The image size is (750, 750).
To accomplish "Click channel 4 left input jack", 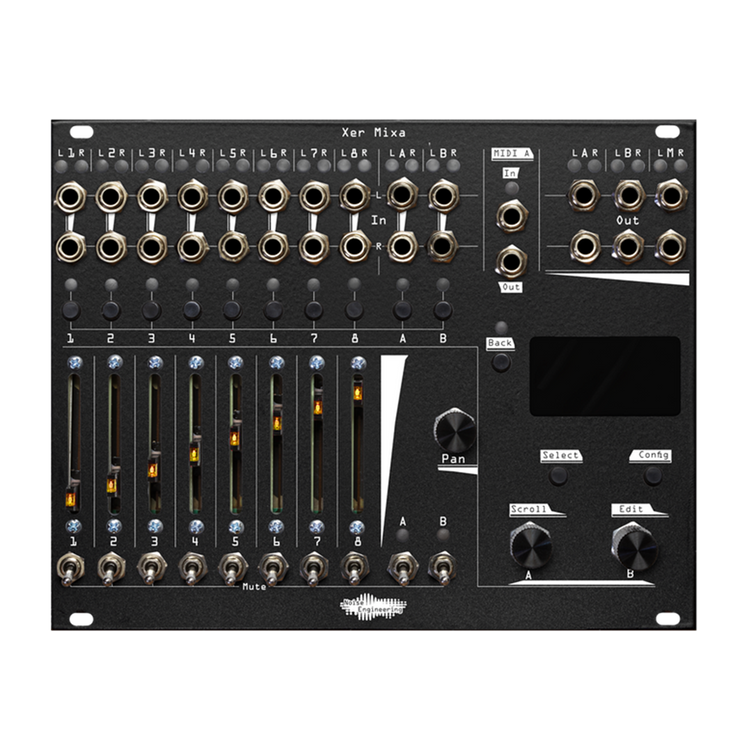I will (x=192, y=196).
